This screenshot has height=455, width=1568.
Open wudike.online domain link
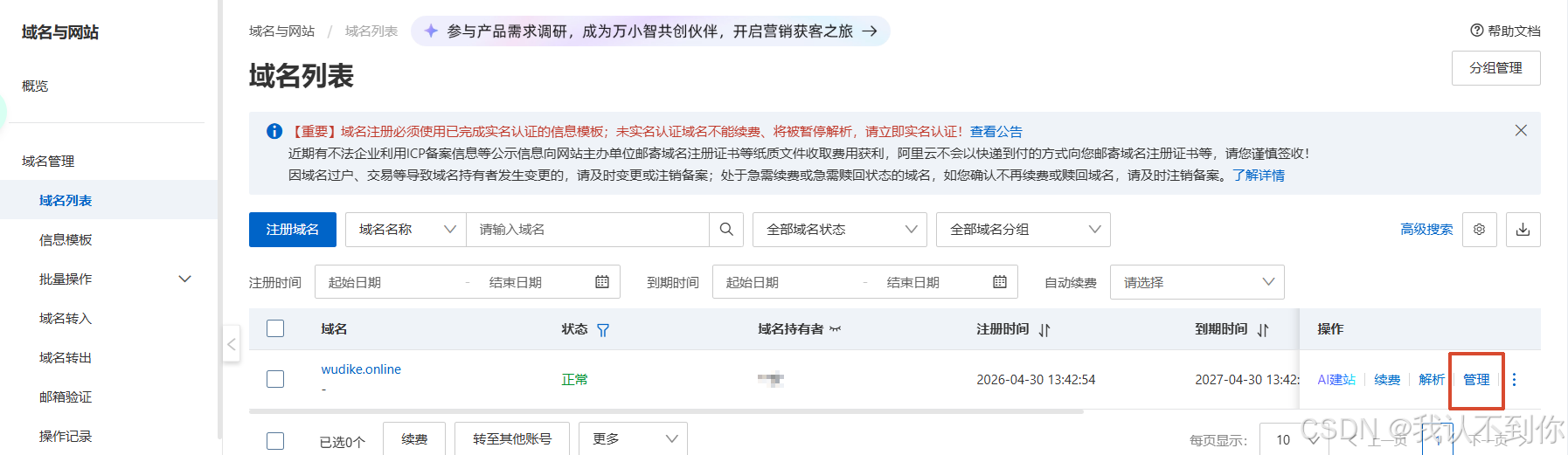[x=361, y=369]
